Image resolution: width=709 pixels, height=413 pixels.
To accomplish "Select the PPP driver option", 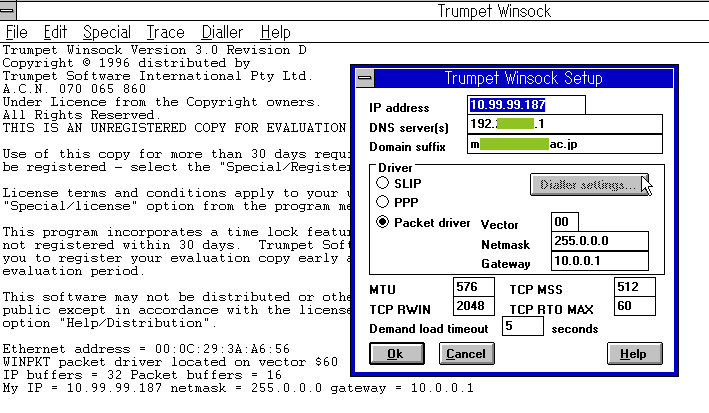I will pyautogui.click(x=382, y=202).
